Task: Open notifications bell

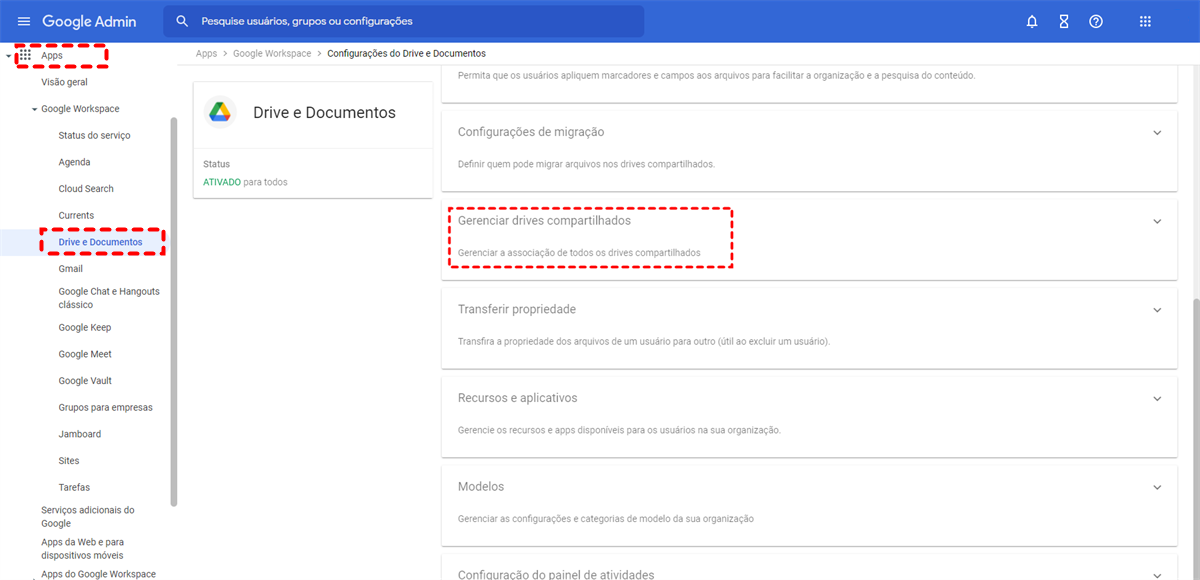Action: (x=1032, y=21)
